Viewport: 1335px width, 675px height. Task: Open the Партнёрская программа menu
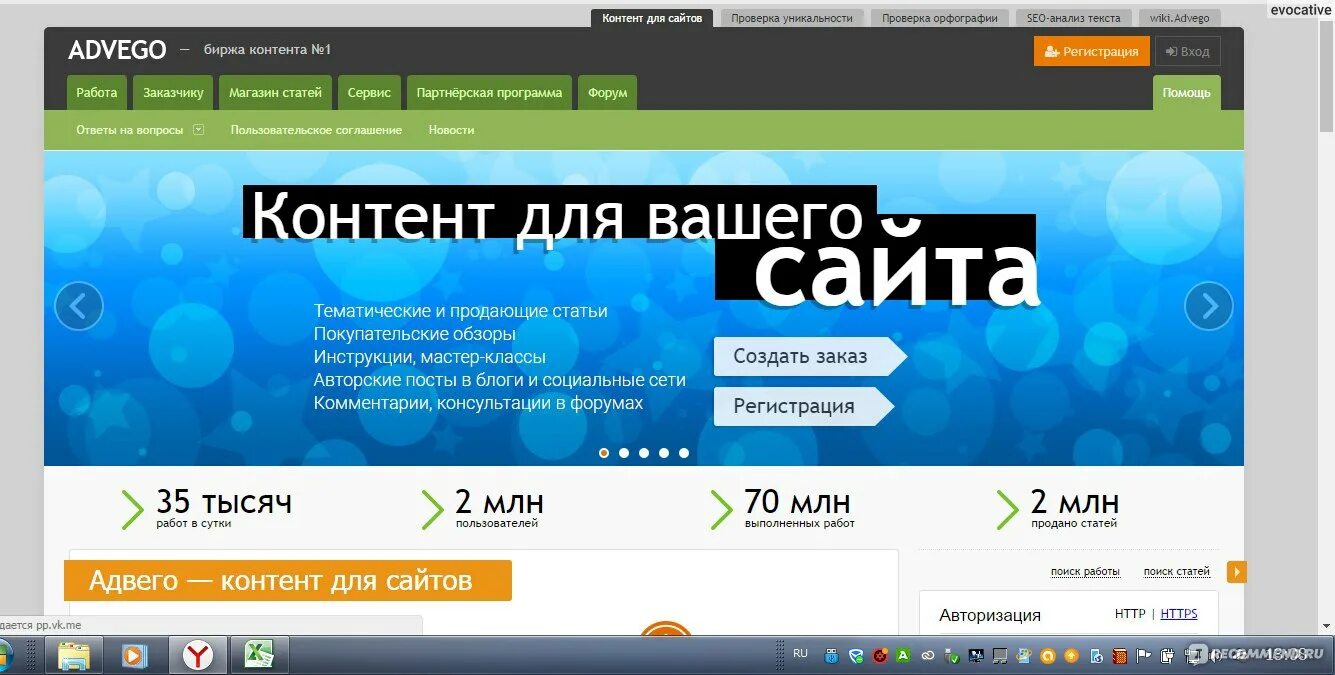coord(489,92)
